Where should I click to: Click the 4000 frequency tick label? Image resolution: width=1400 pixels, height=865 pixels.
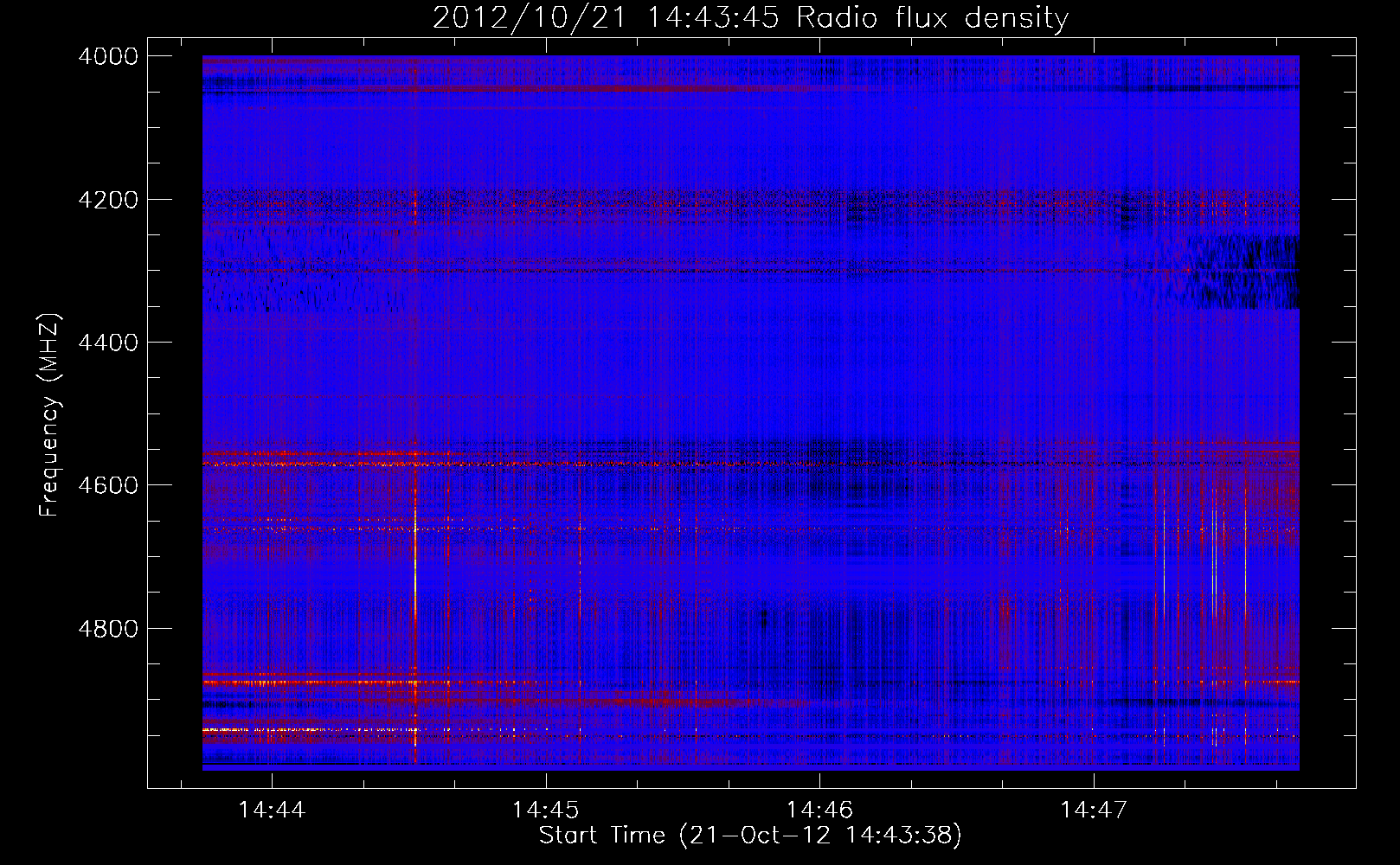[x=108, y=56]
